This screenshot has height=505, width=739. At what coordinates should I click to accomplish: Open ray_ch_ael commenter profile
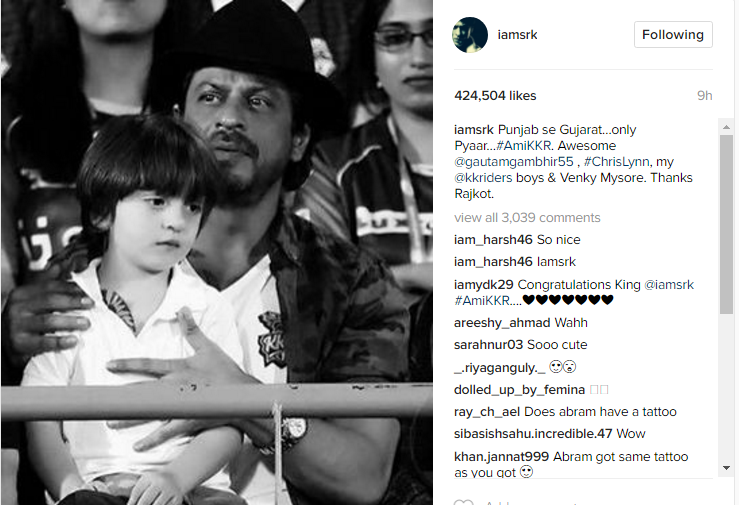point(487,412)
